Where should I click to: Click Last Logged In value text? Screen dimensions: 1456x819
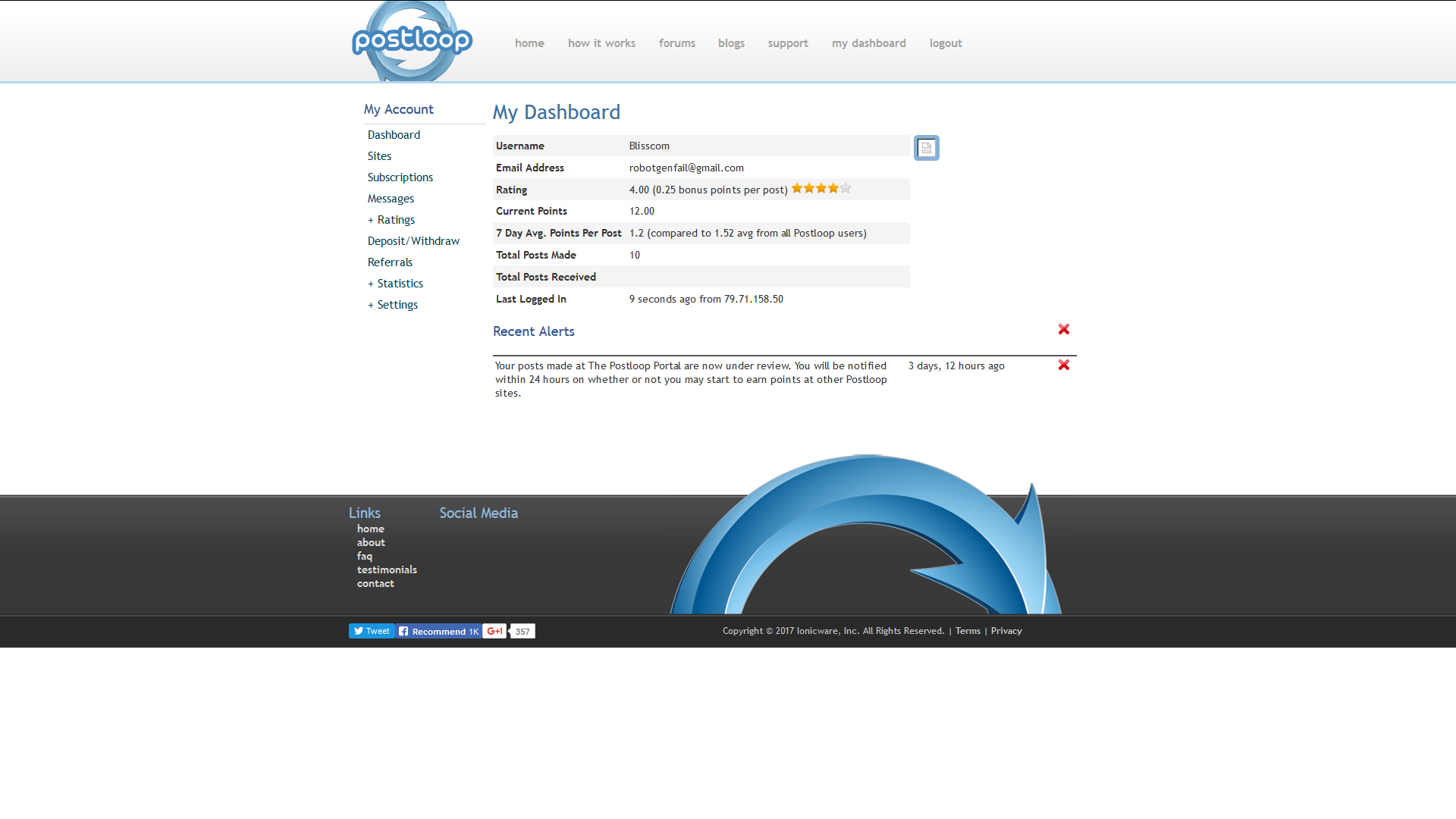pos(706,299)
